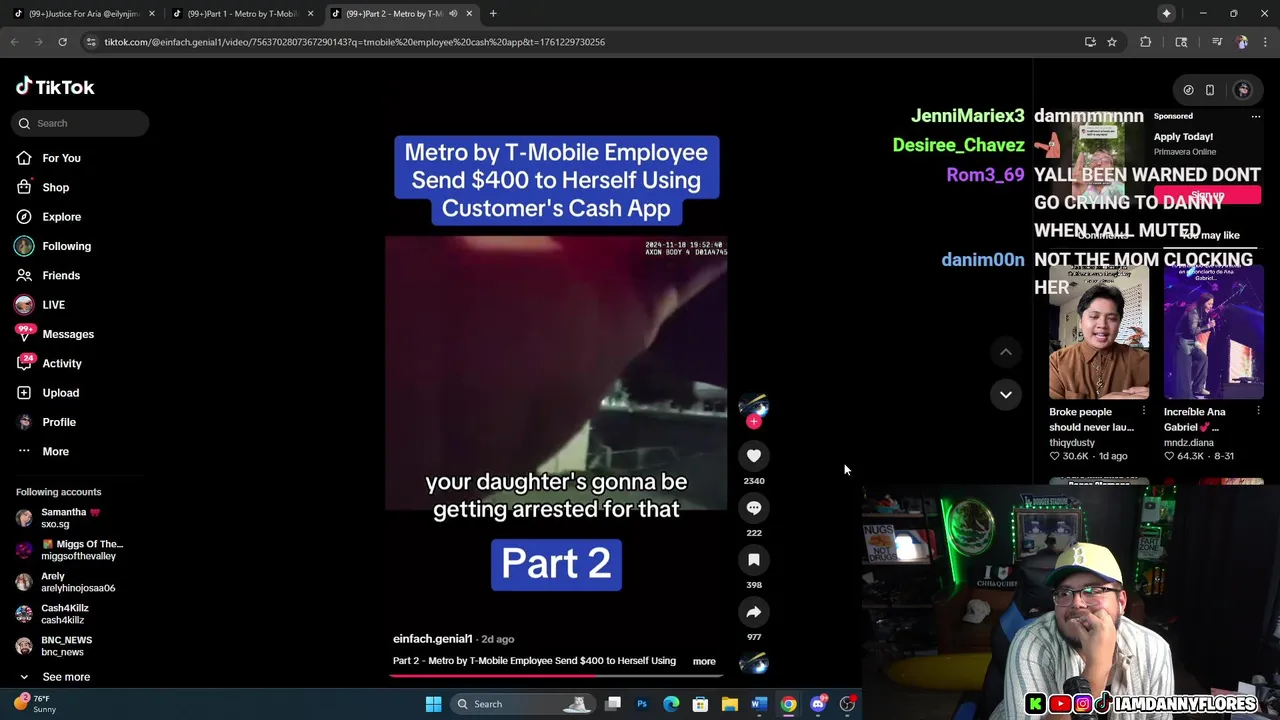Open the Shop section
The width and height of the screenshot is (1280, 720).
tap(56, 187)
